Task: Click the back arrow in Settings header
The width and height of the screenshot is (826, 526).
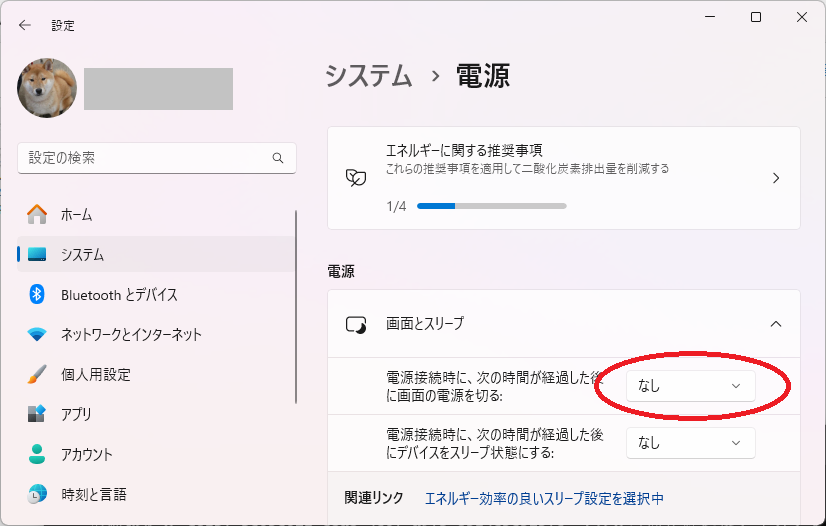Action: click(25, 25)
